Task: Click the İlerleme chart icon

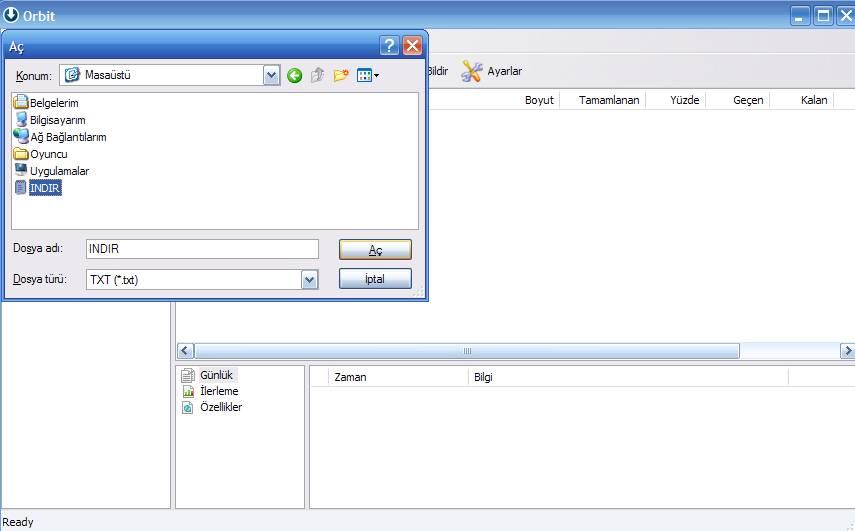Action: 188,391
